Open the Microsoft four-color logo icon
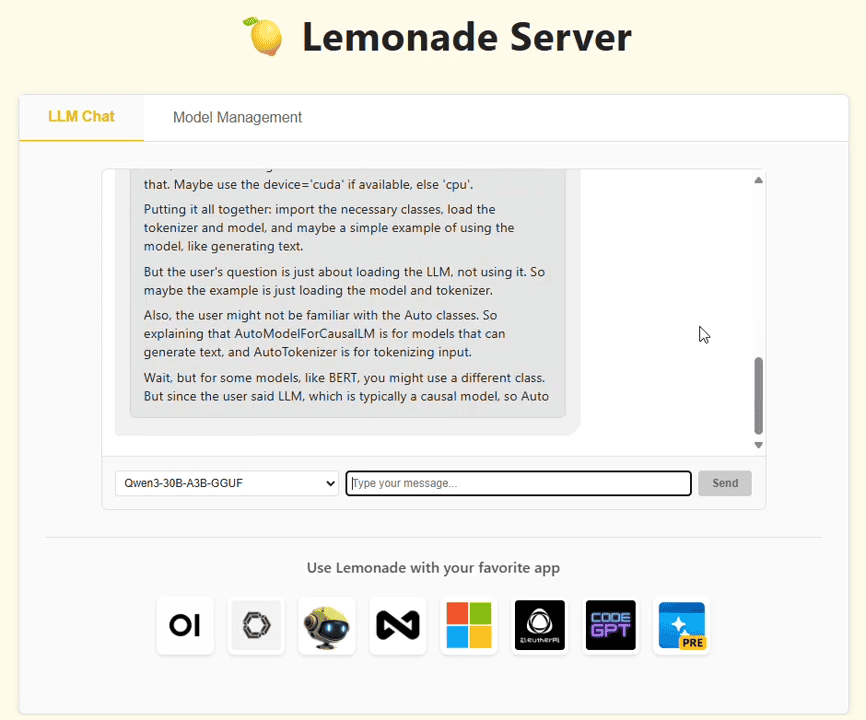The width and height of the screenshot is (866, 720). (469, 626)
